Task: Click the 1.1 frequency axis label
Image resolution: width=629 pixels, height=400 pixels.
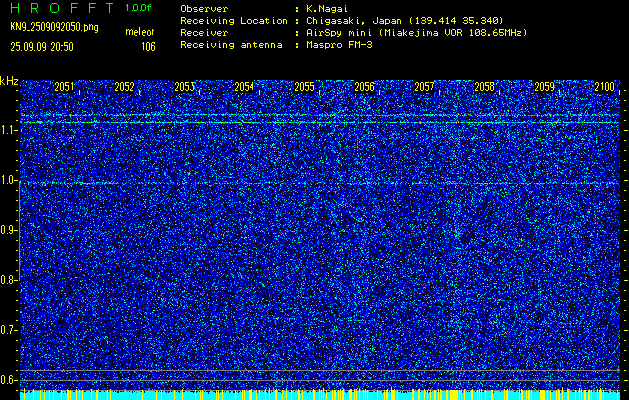Action: pos(6,130)
